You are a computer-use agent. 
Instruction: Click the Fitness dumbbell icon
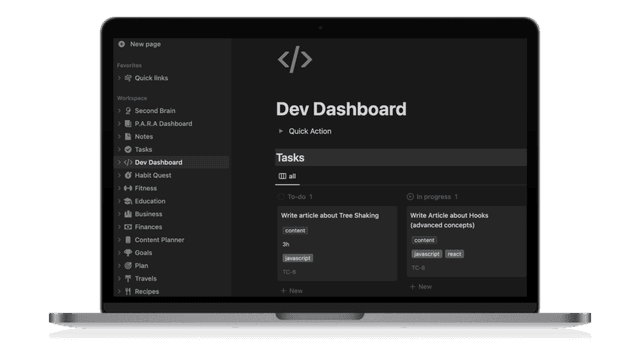coord(128,188)
